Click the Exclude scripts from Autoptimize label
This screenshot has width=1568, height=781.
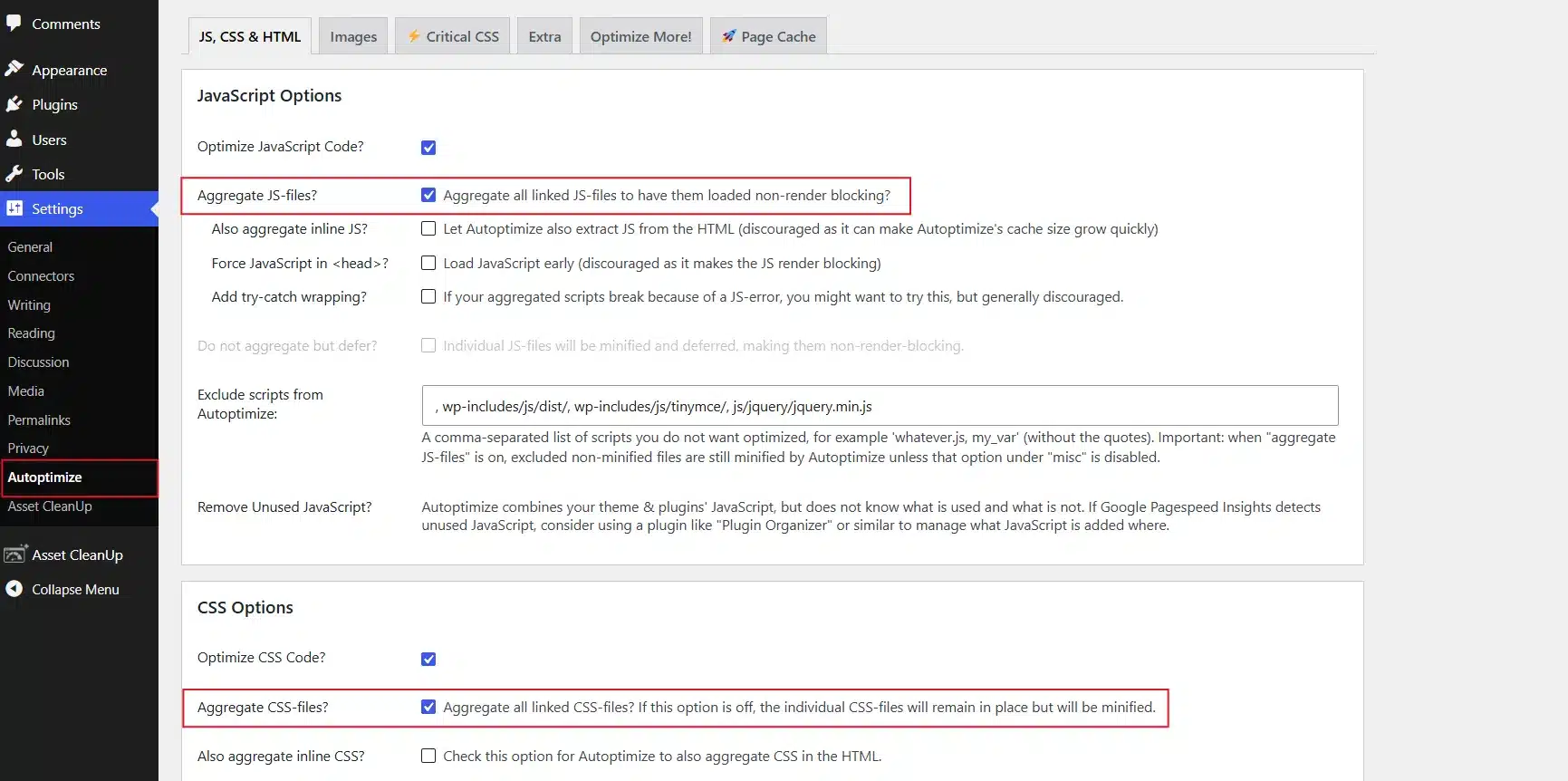(x=260, y=404)
